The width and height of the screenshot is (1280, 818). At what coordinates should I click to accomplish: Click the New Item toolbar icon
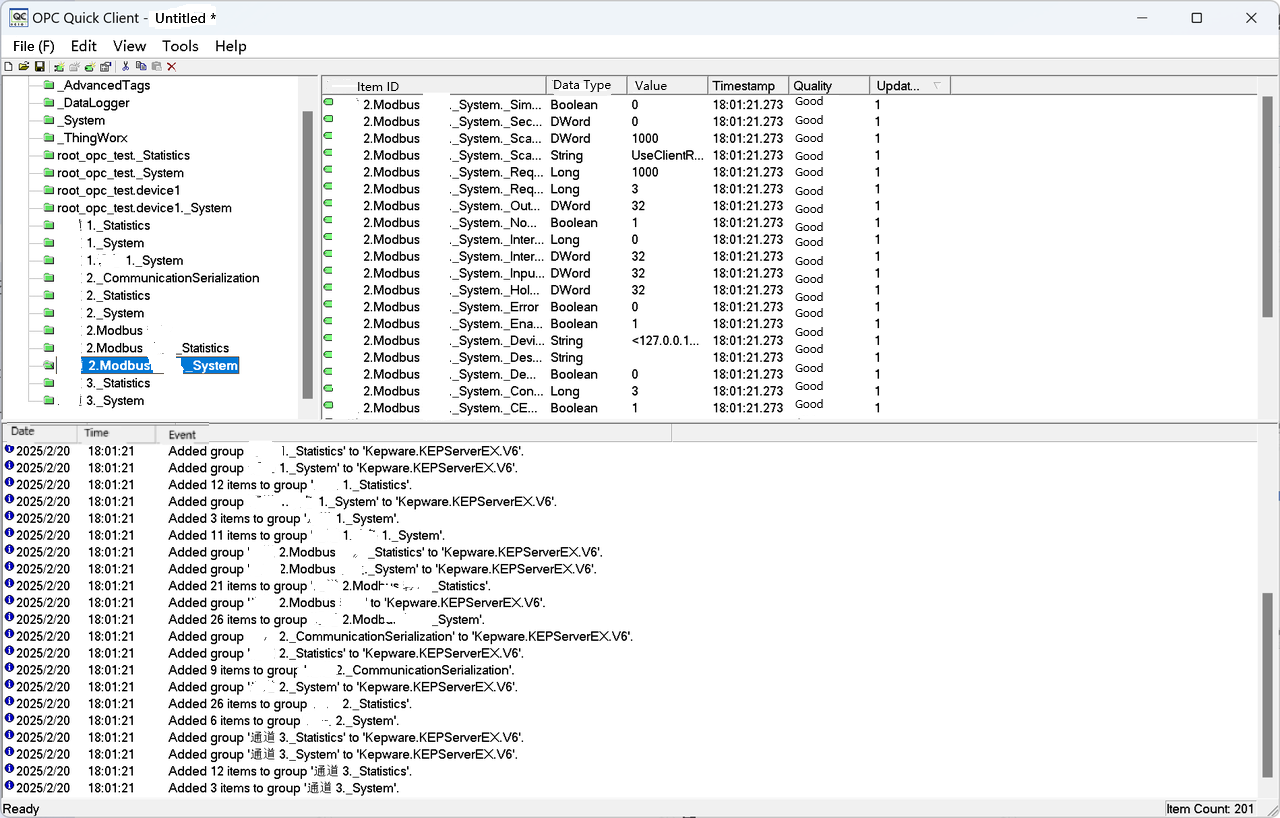click(90, 66)
